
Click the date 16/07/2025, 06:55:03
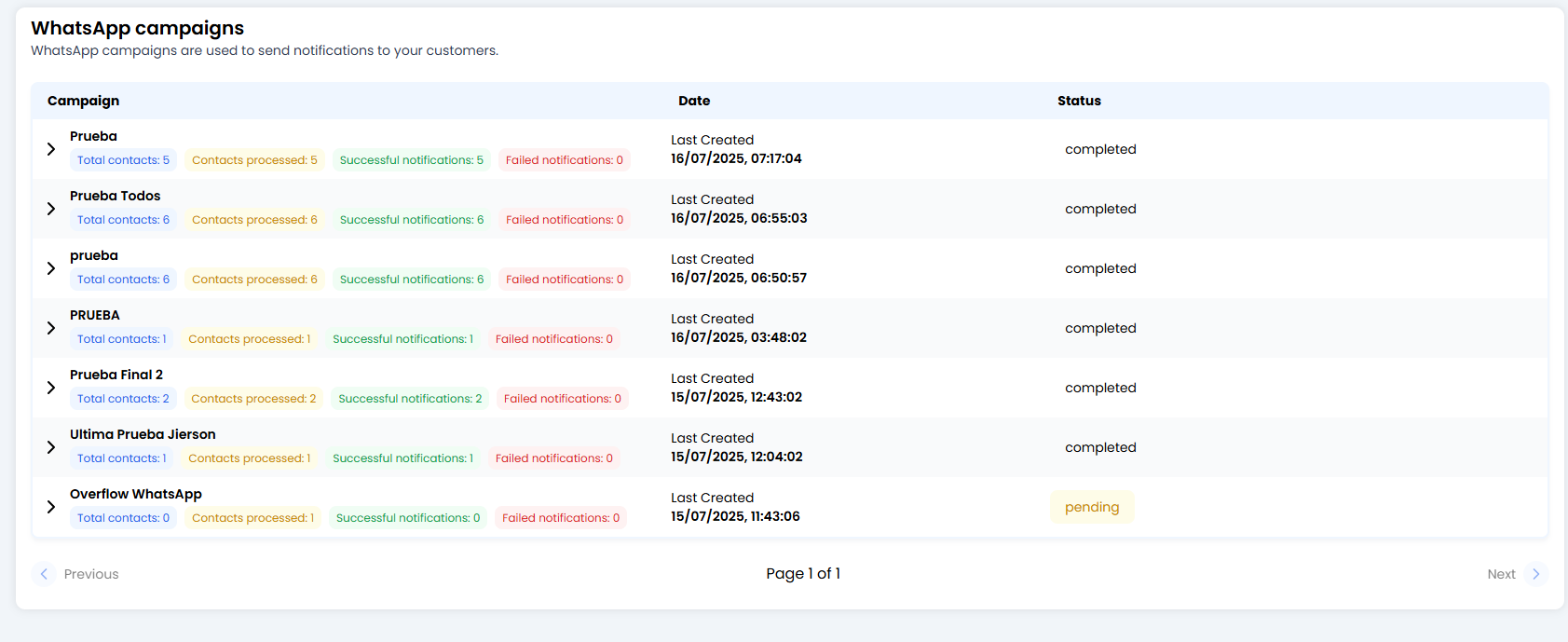tap(739, 218)
